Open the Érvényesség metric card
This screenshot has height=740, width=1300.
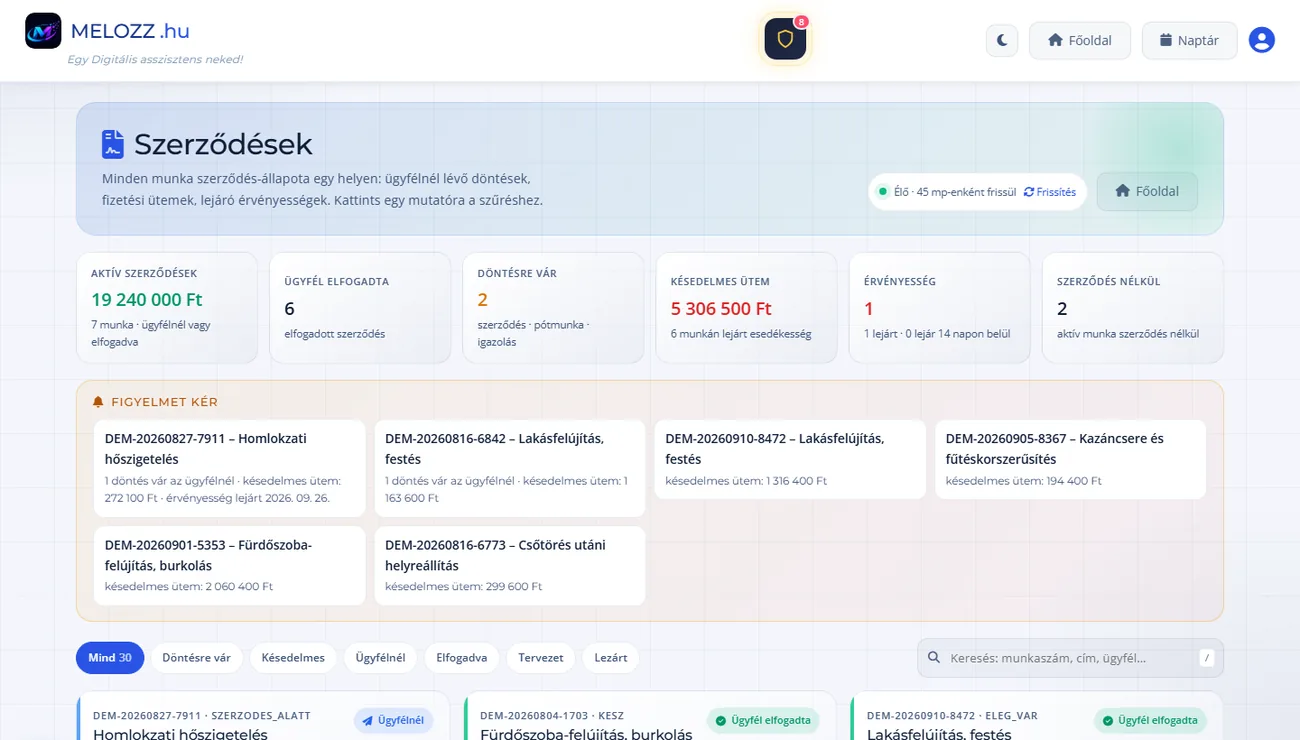click(939, 308)
